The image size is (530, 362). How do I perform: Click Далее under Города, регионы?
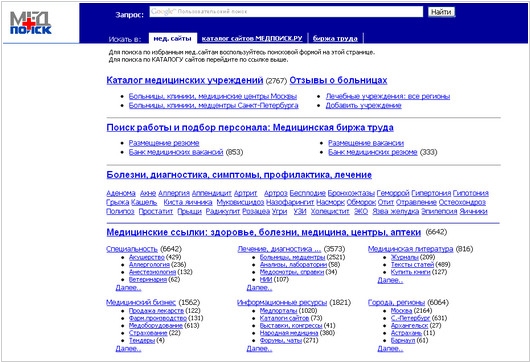point(390,349)
